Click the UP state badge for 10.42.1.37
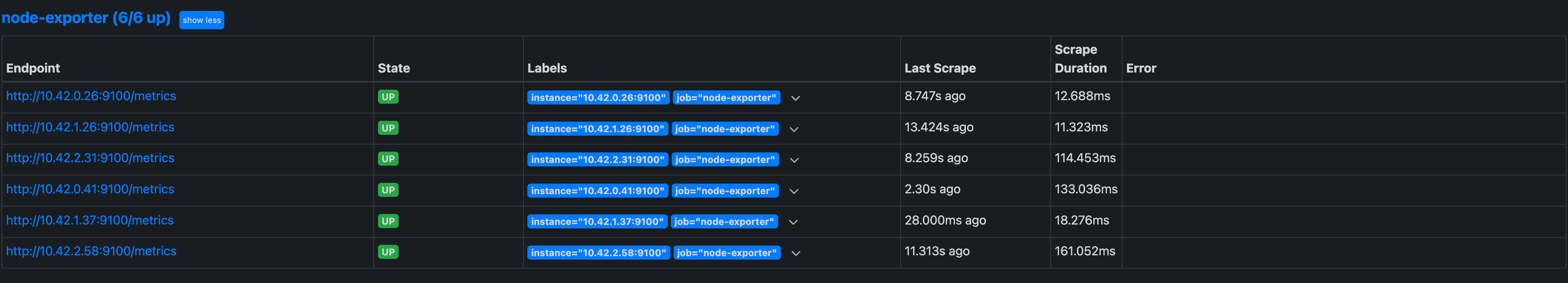 388,221
